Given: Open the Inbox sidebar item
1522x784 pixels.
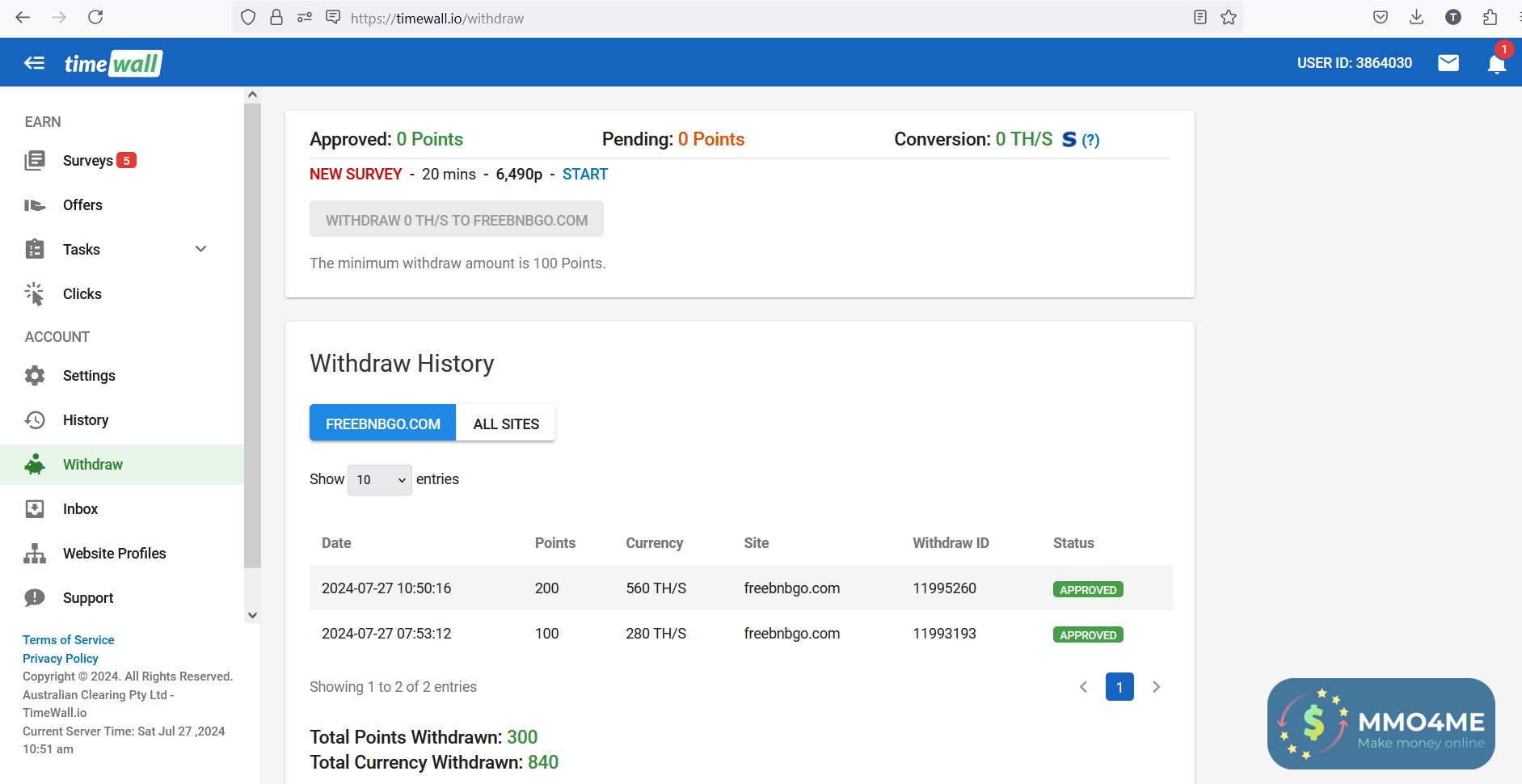Looking at the screenshot, I should pos(80,509).
